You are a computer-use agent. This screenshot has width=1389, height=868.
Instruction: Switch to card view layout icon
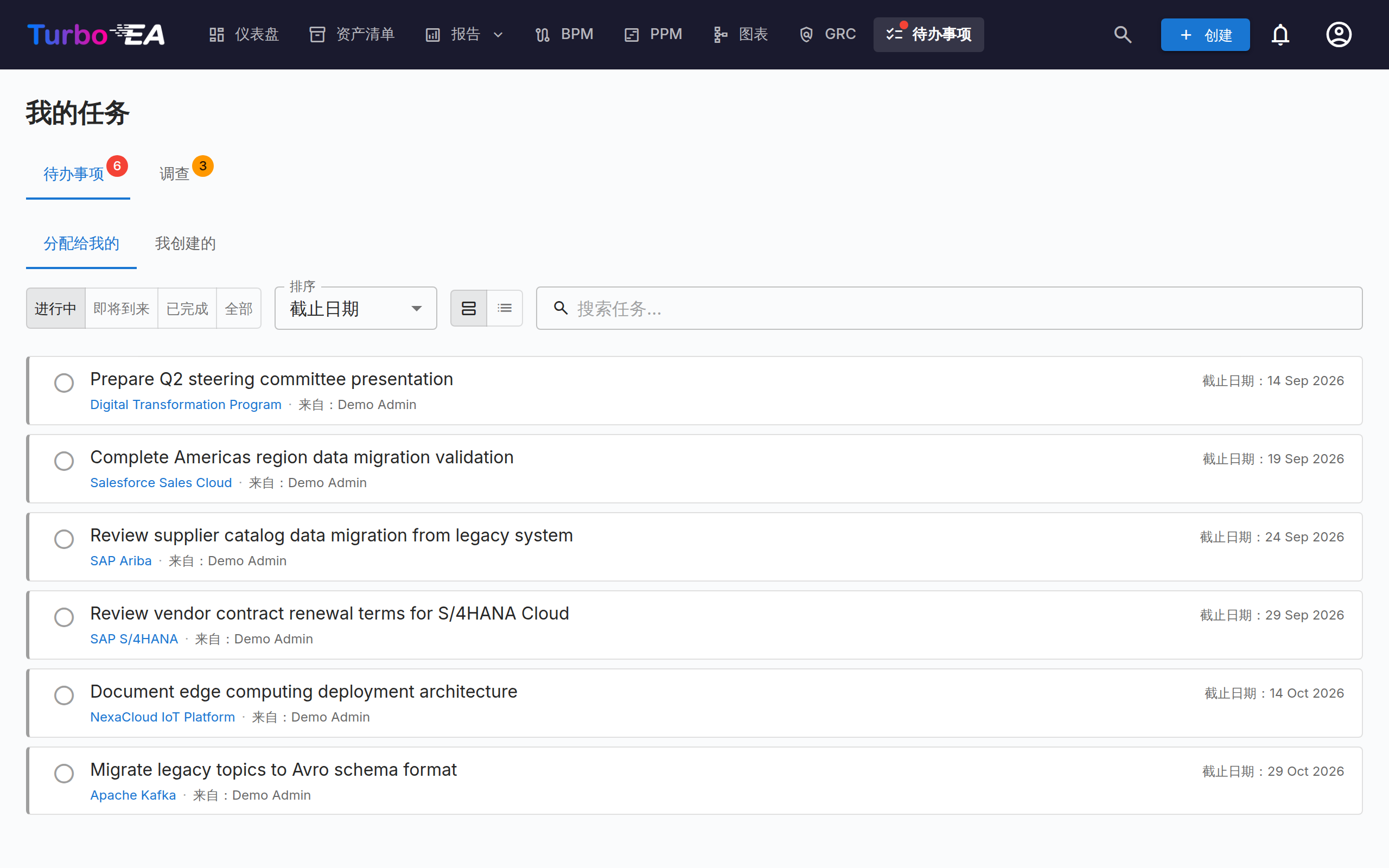[x=468, y=308]
